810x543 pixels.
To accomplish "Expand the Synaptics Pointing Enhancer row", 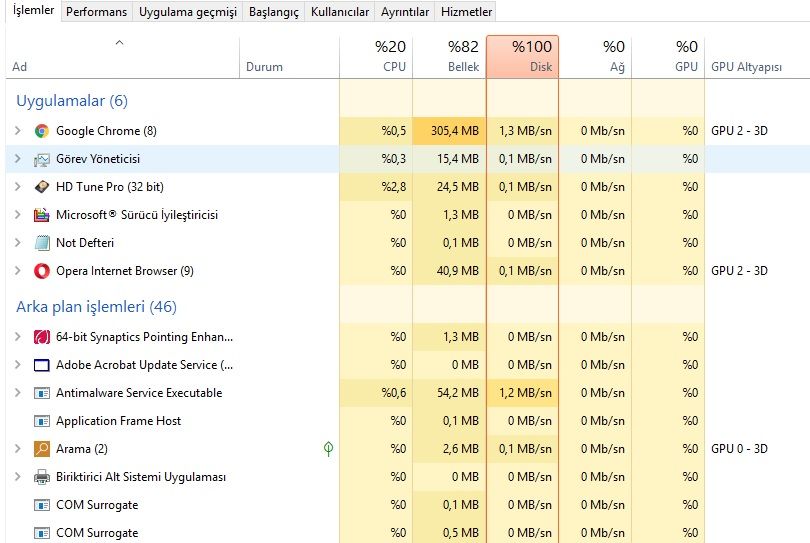I will pyautogui.click(x=18, y=337).
